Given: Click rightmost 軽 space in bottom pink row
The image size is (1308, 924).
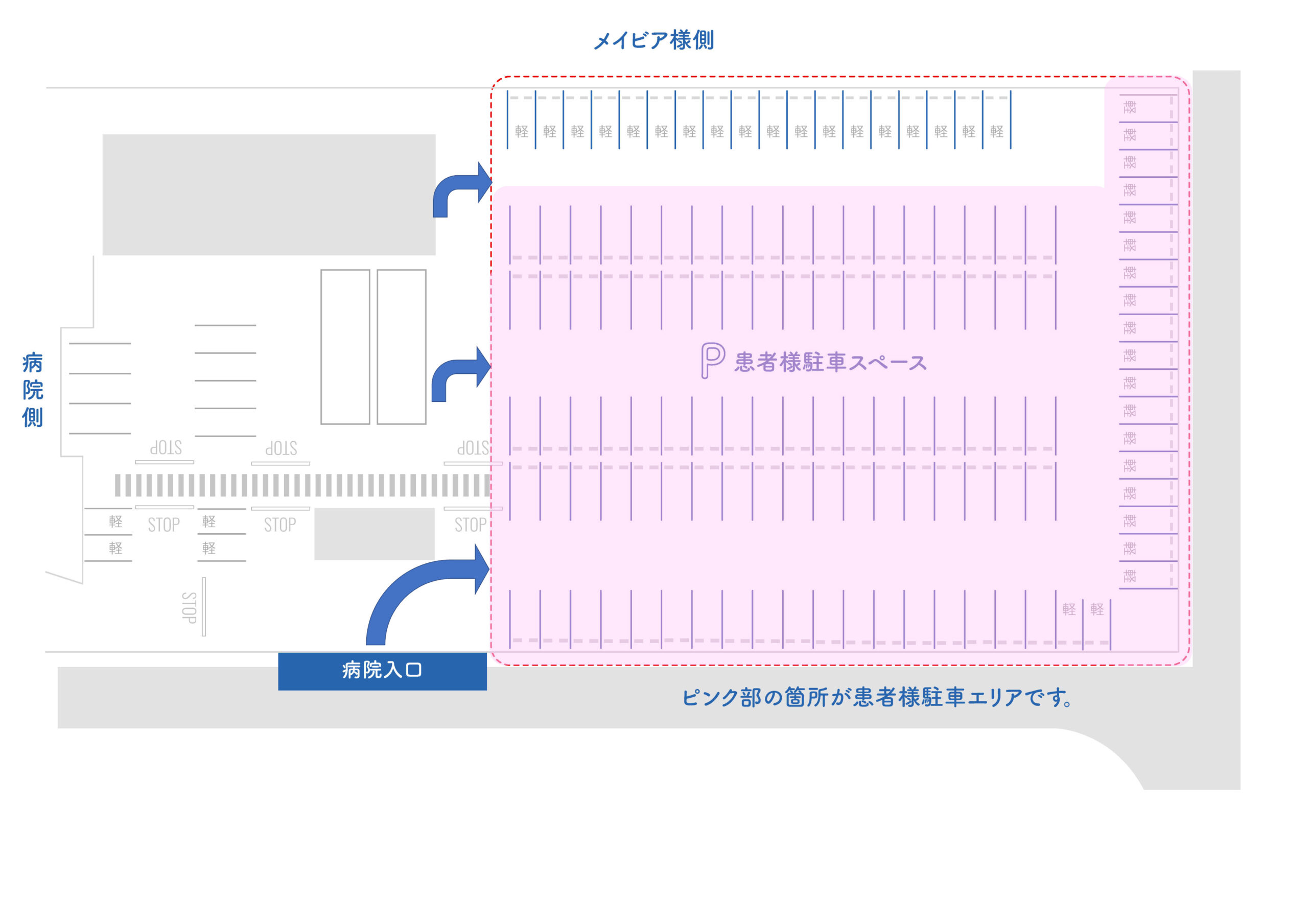Looking at the screenshot, I should (x=1096, y=609).
